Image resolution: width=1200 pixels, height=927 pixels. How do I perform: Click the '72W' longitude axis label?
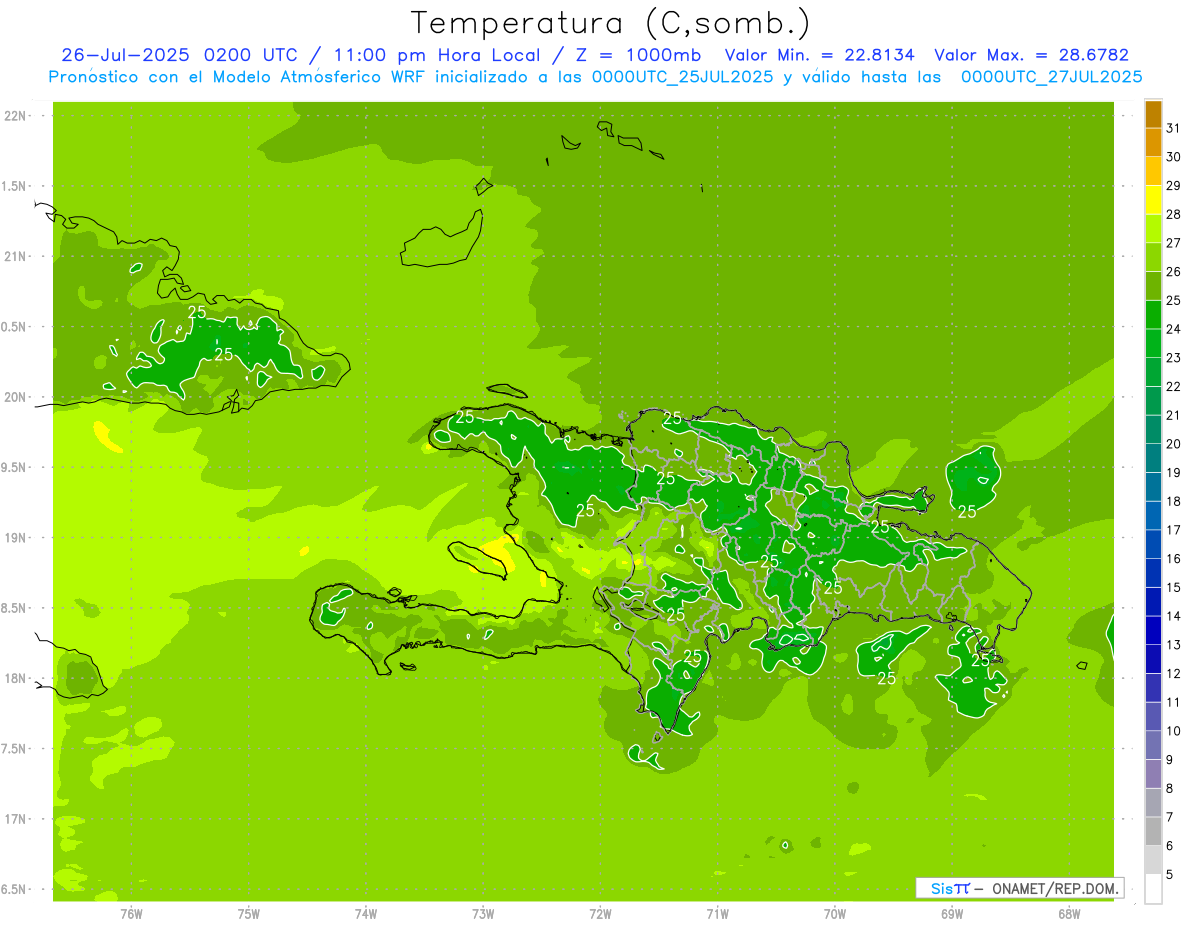point(600,914)
